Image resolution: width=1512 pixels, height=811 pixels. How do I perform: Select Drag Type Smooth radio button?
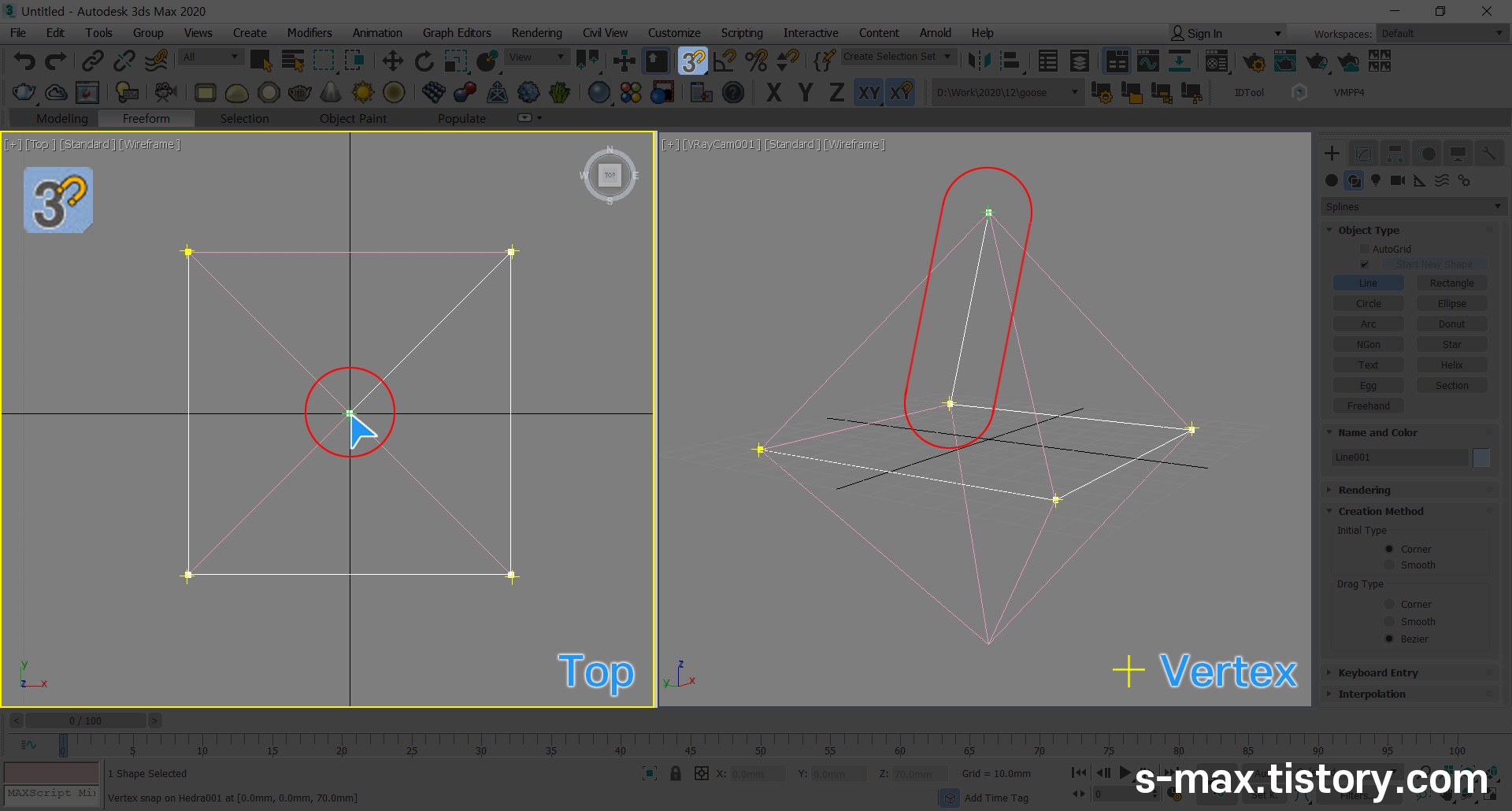(1389, 621)
